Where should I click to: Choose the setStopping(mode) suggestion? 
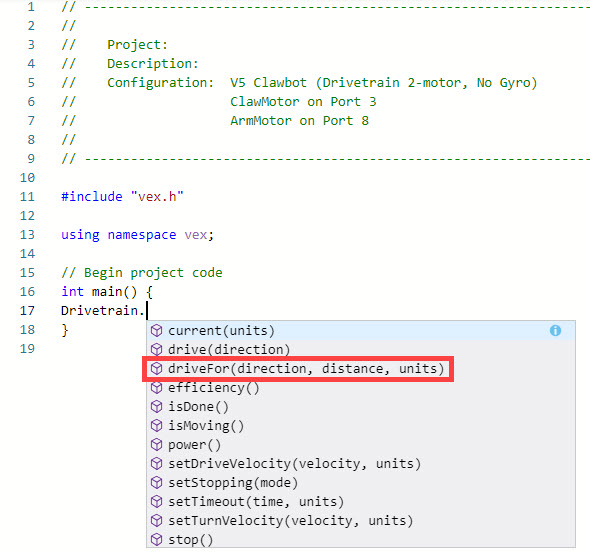pyautogui.click(x=361, y=483)
